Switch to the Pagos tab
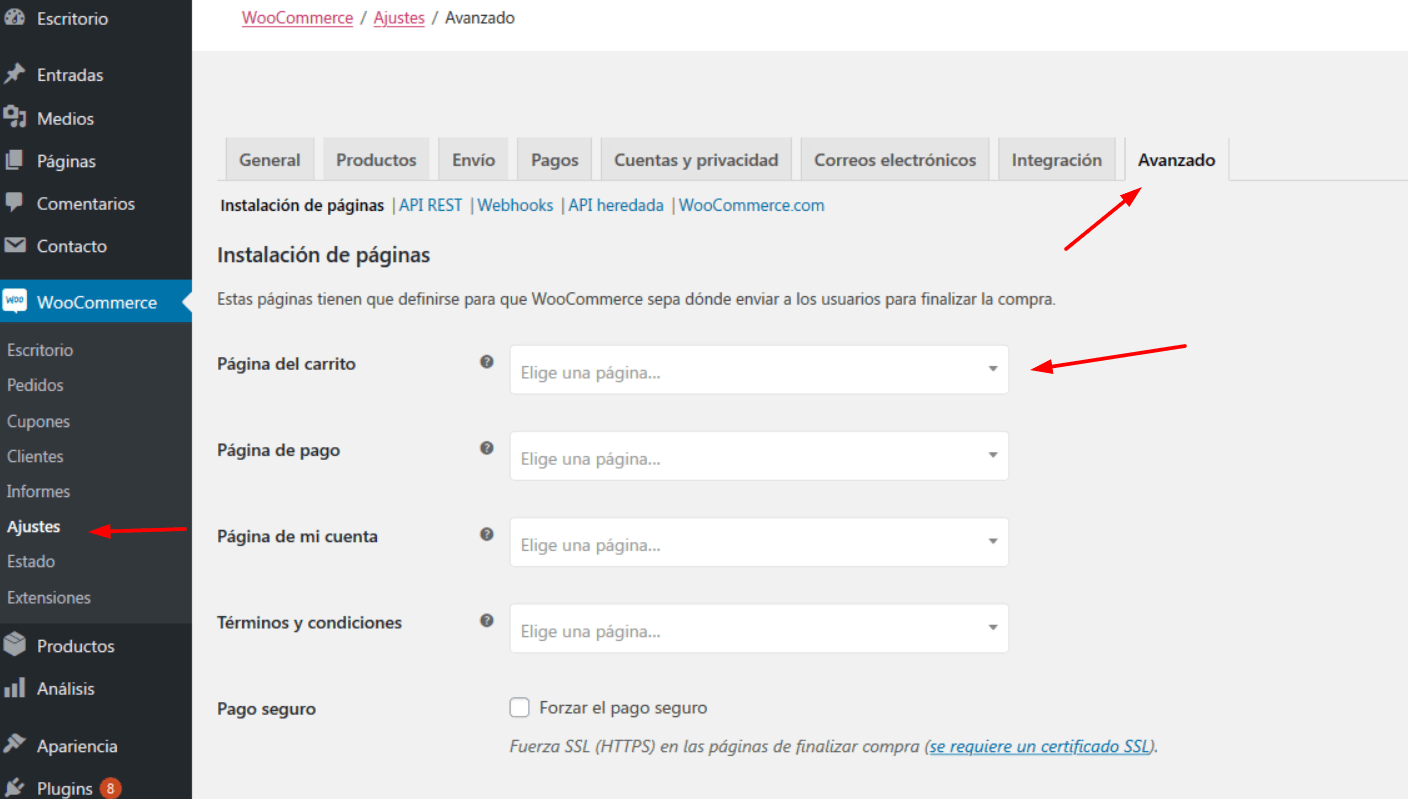This screenshot has width=1408, height=799. coord(555,160)
